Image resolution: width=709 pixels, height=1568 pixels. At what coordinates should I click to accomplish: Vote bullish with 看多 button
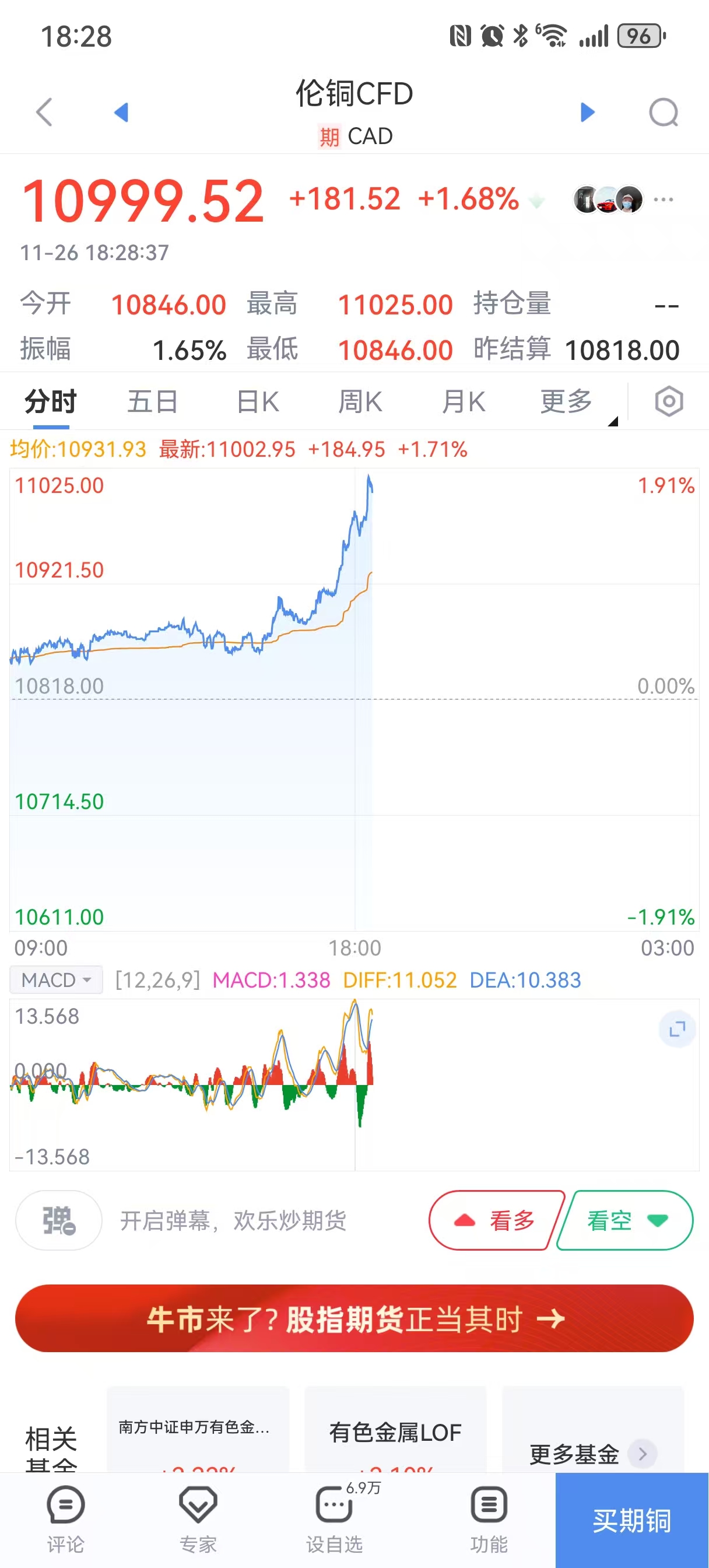[496, 1220]
